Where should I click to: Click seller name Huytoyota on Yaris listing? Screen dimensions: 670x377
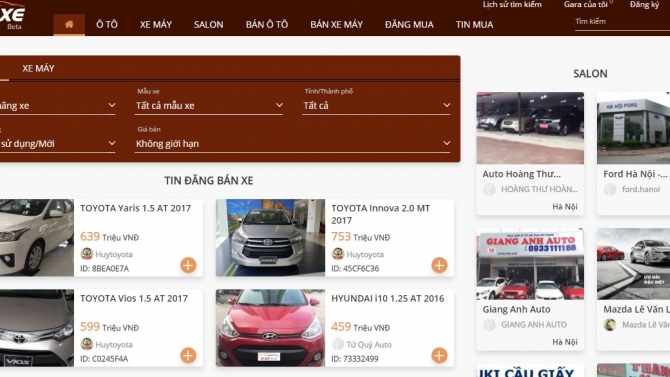click(x=114, y=254)
